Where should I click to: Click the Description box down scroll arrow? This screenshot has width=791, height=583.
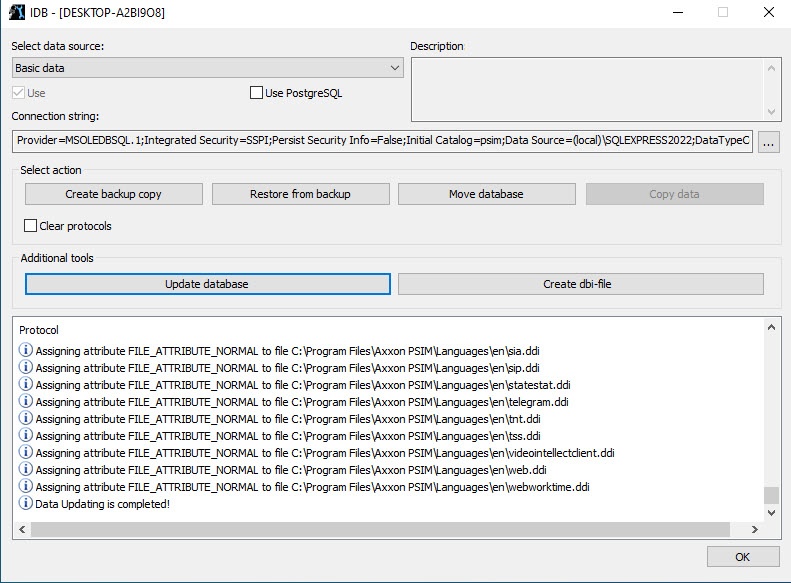(772, 113)
